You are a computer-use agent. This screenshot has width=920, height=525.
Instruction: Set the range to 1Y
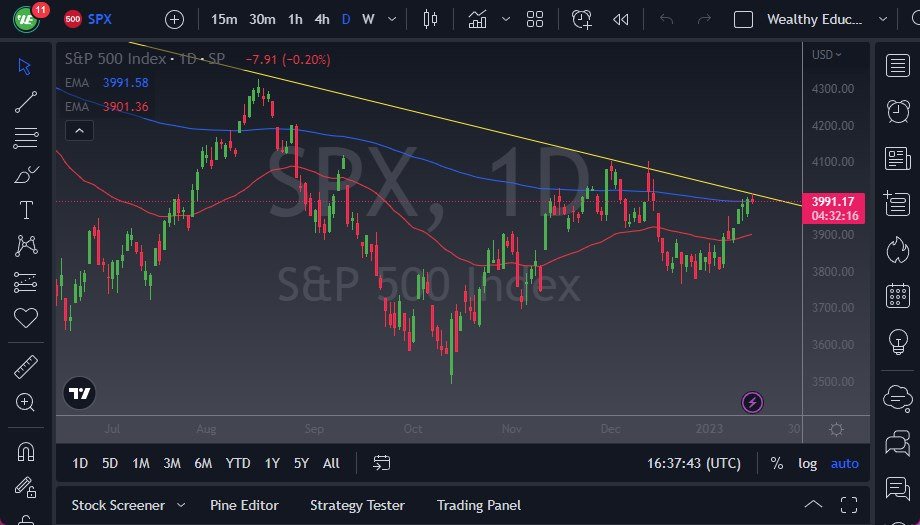tap(272, 463)
